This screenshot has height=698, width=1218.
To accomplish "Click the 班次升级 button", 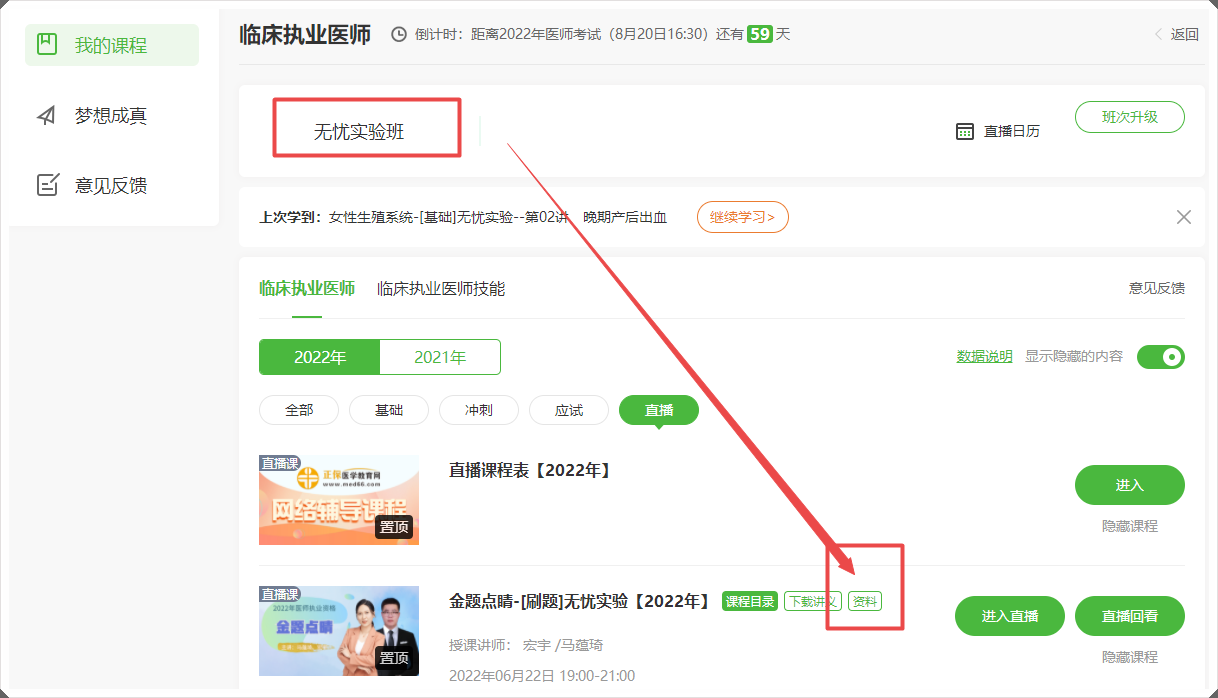I will click(x=1129, y=117).
